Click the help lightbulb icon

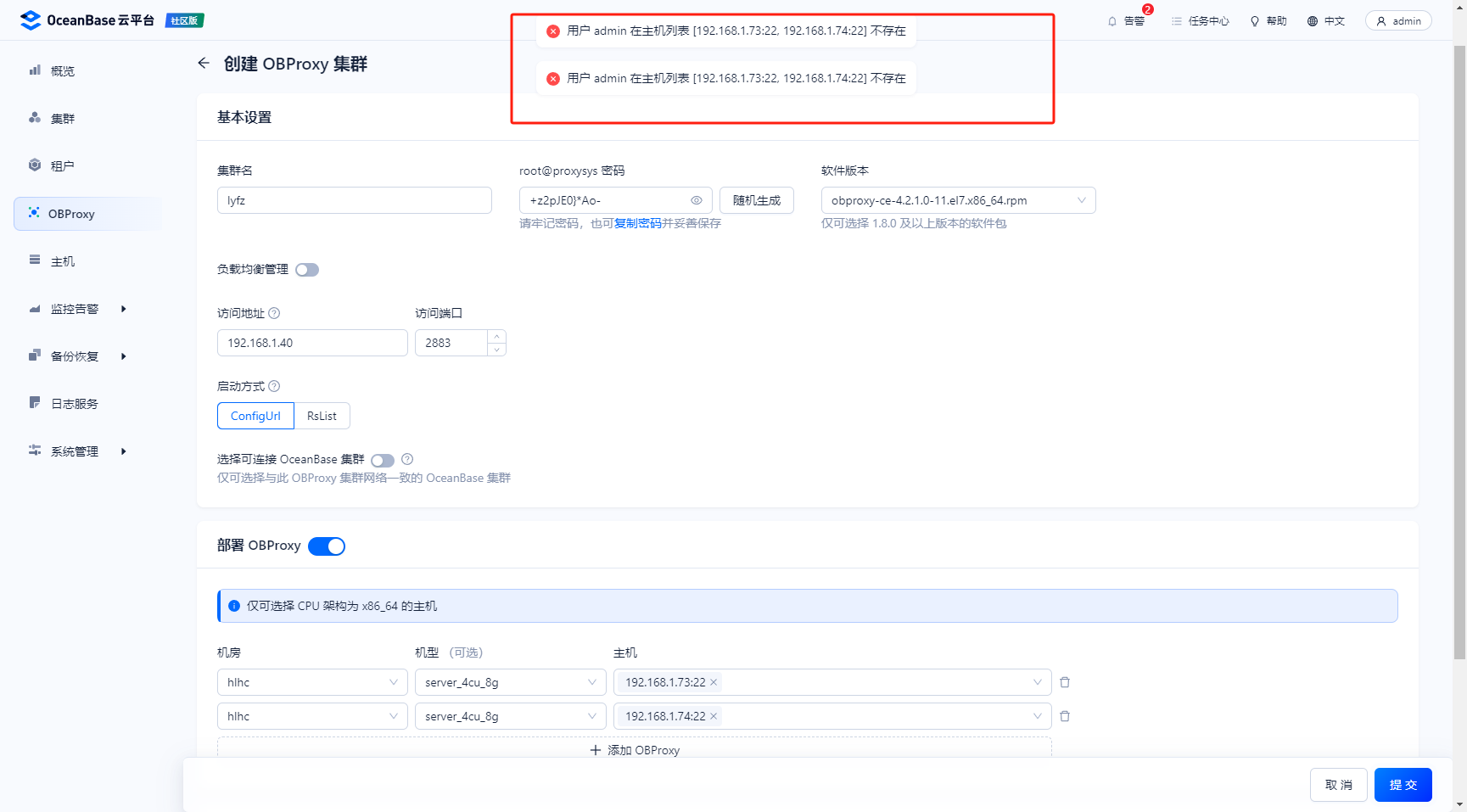click(1255, 21)
